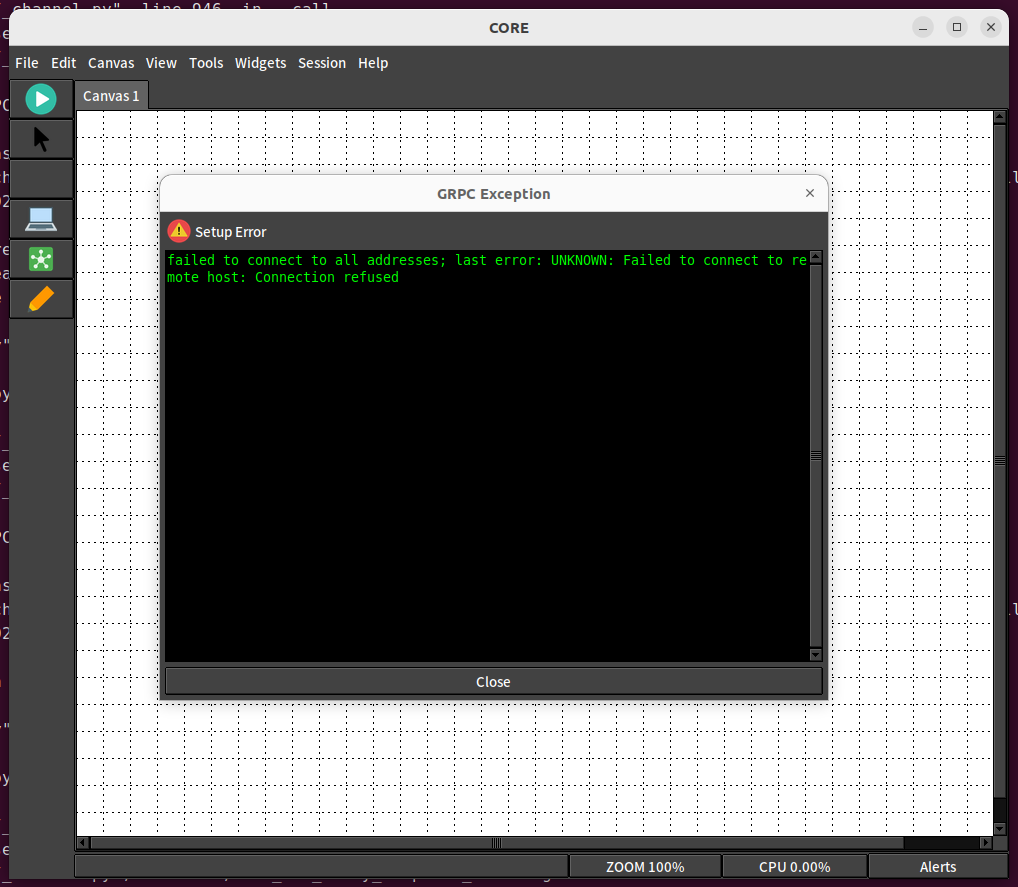1018x887 pixels.
Task: Open the Help menu
Action: [373, 63]
